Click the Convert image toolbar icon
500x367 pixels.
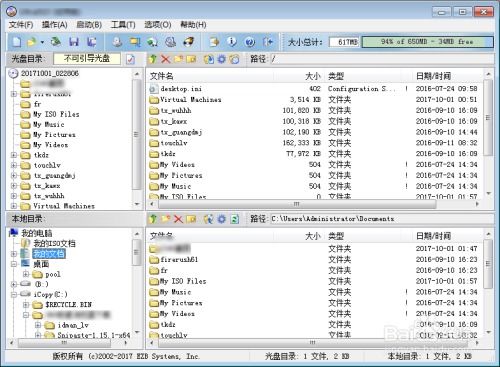point(135,42)
